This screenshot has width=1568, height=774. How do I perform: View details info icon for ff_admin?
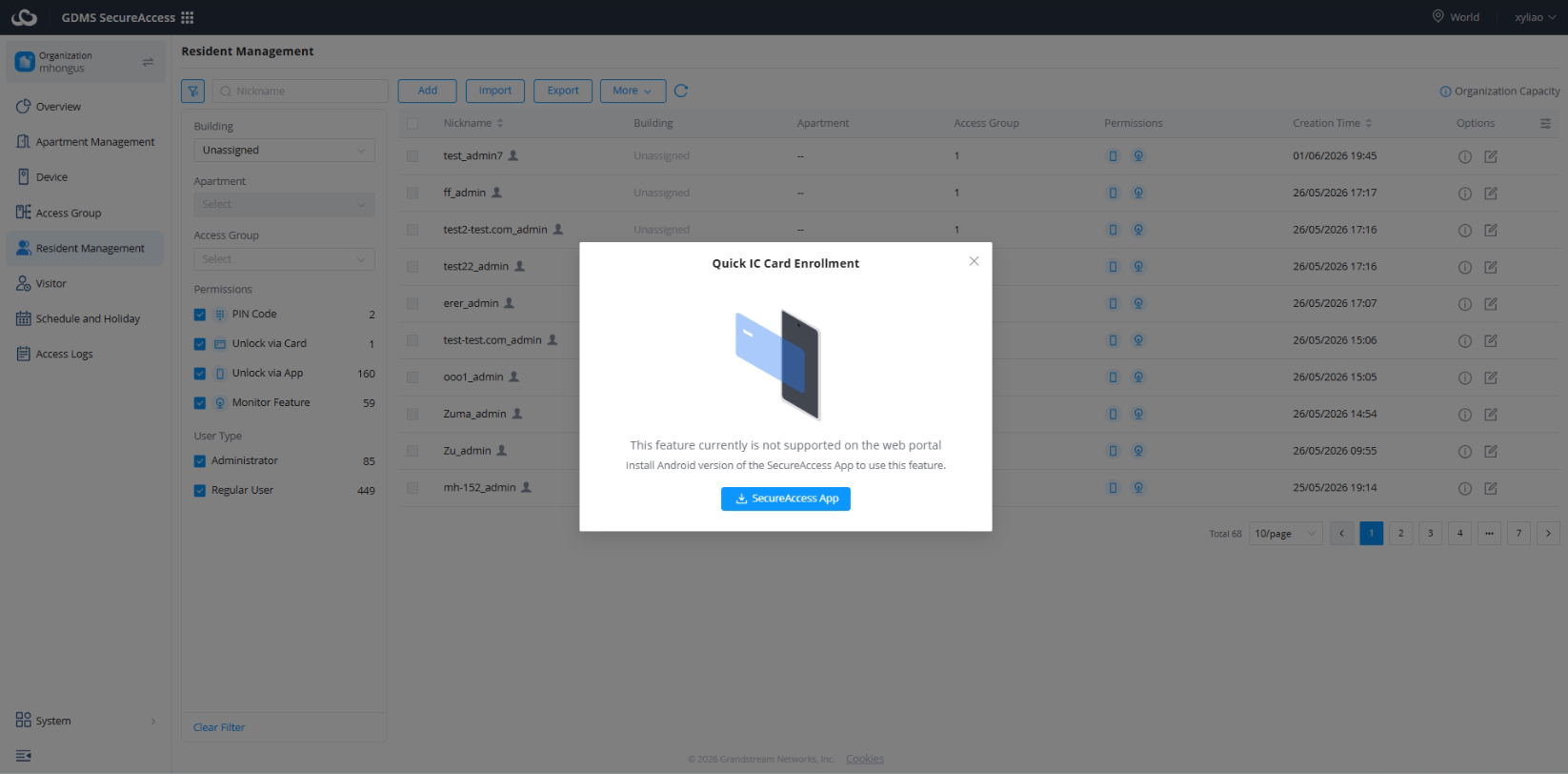(1465, 193)
